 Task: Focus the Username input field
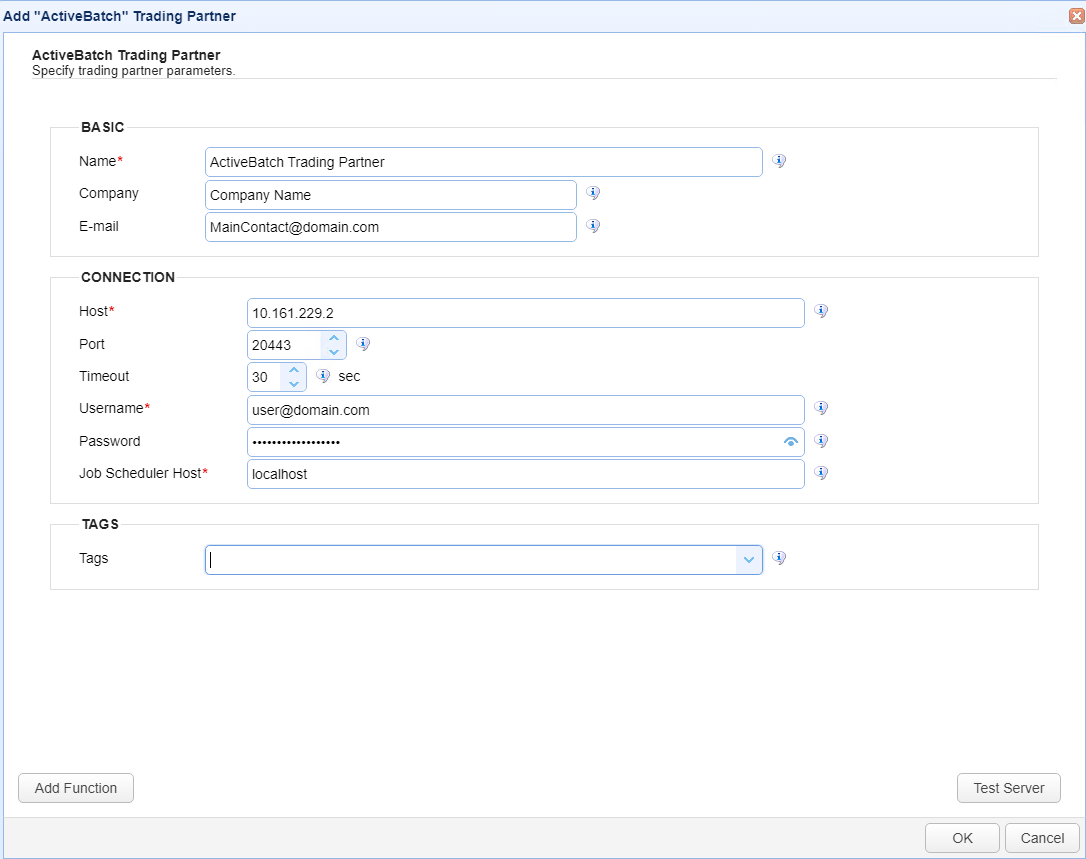point(526,410)
